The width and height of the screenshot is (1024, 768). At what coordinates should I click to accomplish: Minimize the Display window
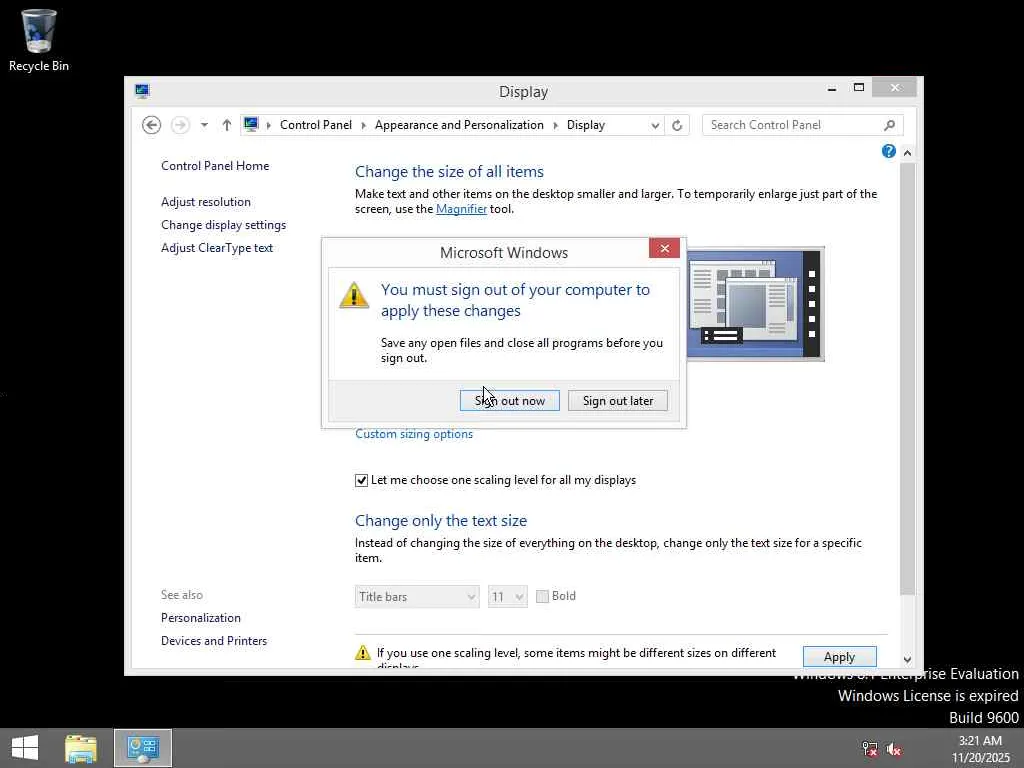831,88
